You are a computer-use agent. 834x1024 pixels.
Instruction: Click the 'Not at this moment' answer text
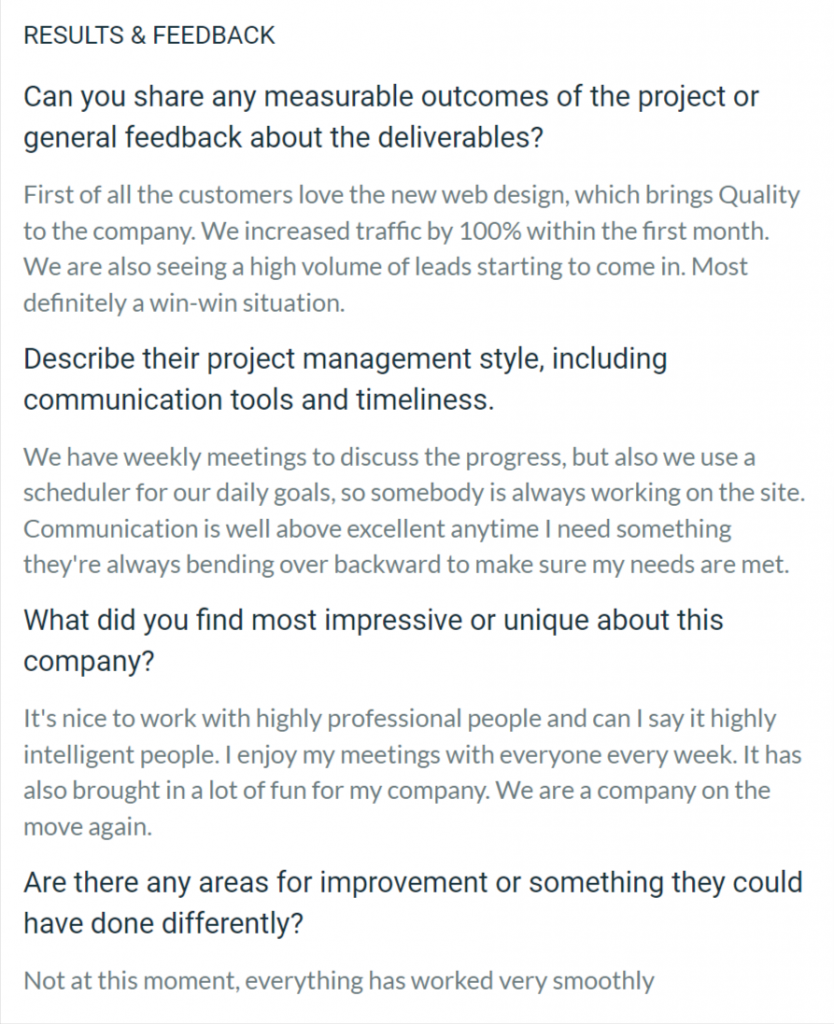coord(339,981)
